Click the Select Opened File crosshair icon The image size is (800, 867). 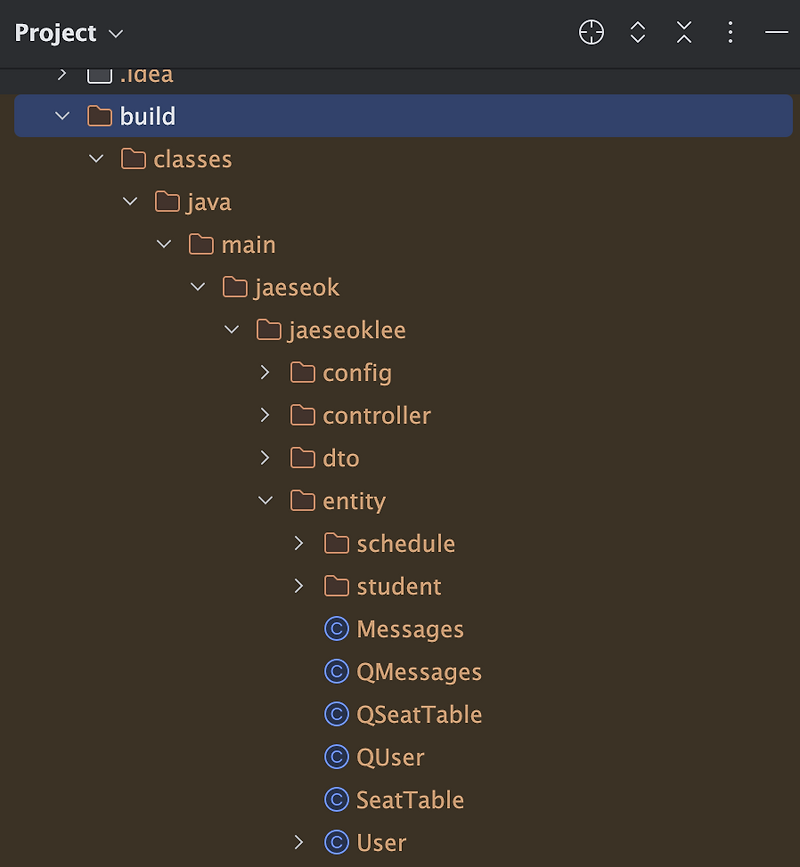[591, 32]
